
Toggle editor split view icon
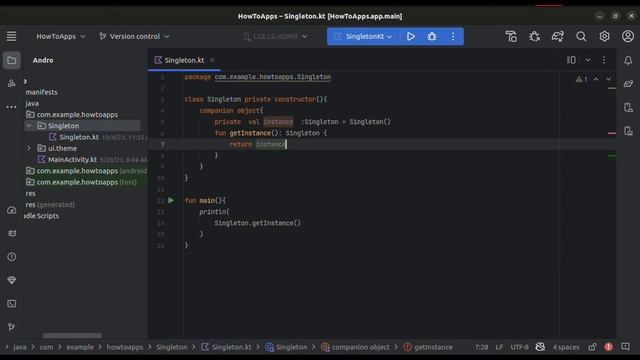571,60
